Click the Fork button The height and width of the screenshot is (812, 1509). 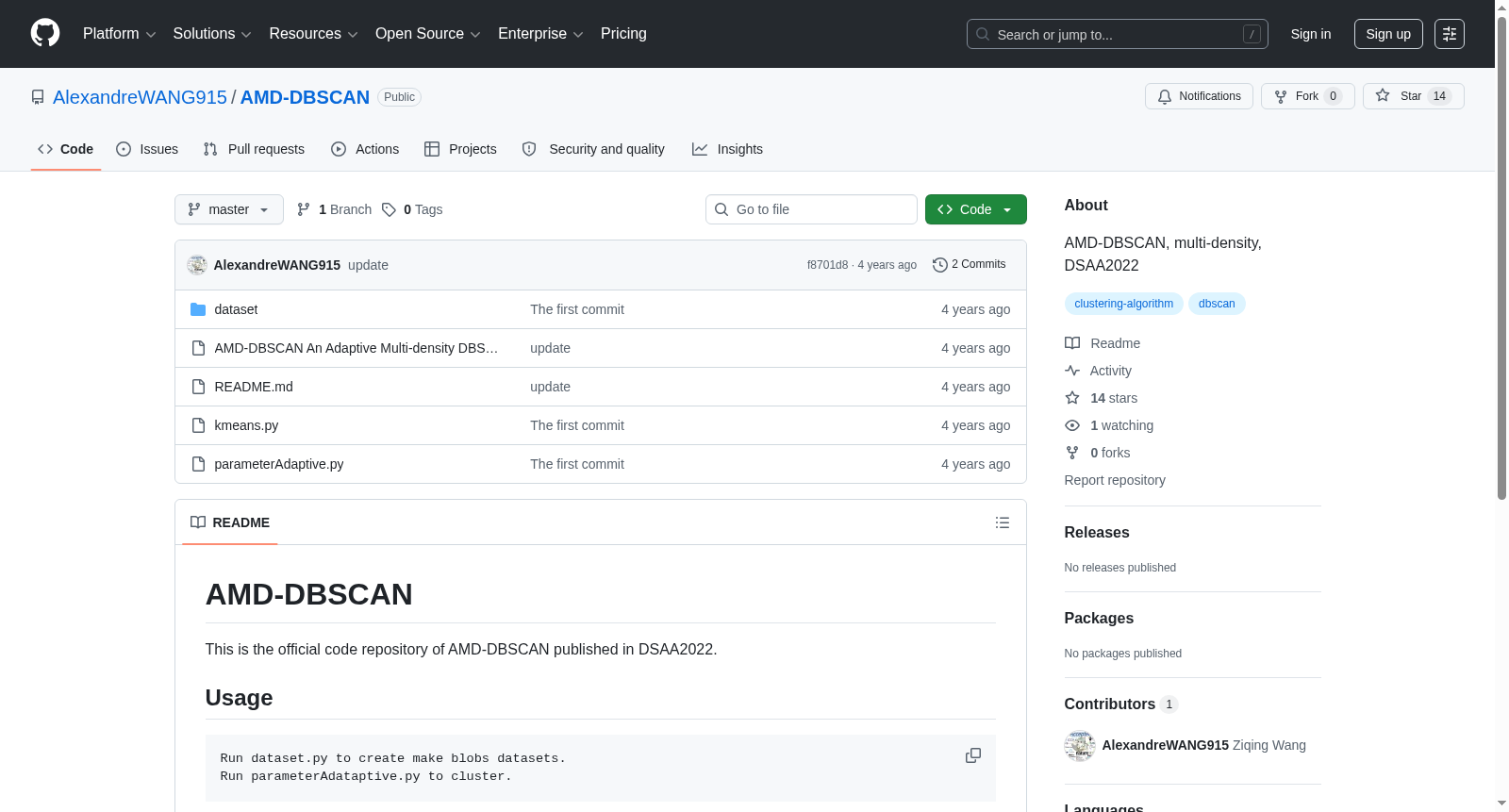(x=1308, y=96)
